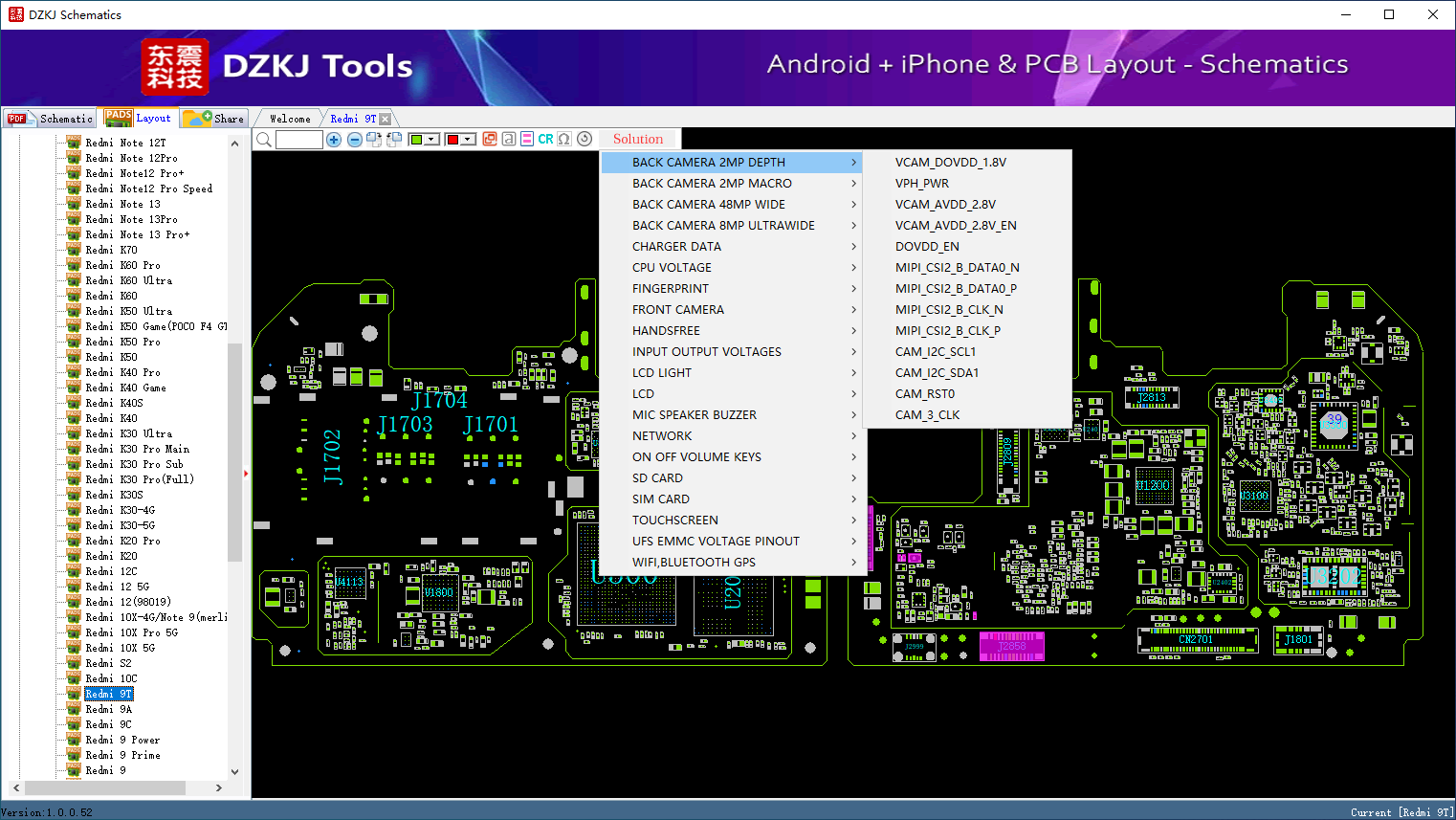Open UFS EMMC VOLTAGE PINOUT menu entry
This screenshot has height=820, width=1456.
(733, 542)
